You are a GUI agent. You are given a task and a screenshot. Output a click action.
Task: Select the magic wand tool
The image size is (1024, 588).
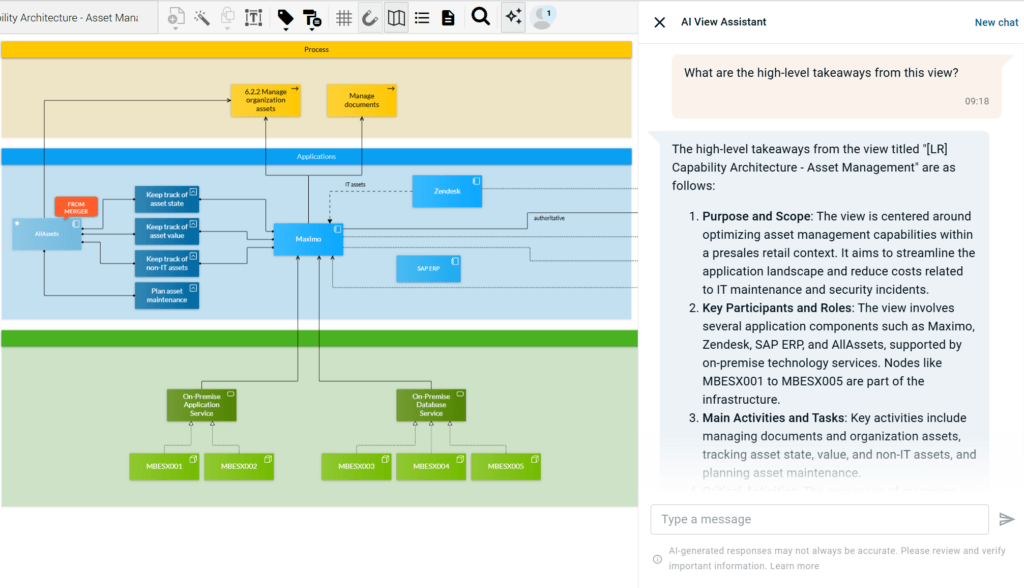point(202,17)
